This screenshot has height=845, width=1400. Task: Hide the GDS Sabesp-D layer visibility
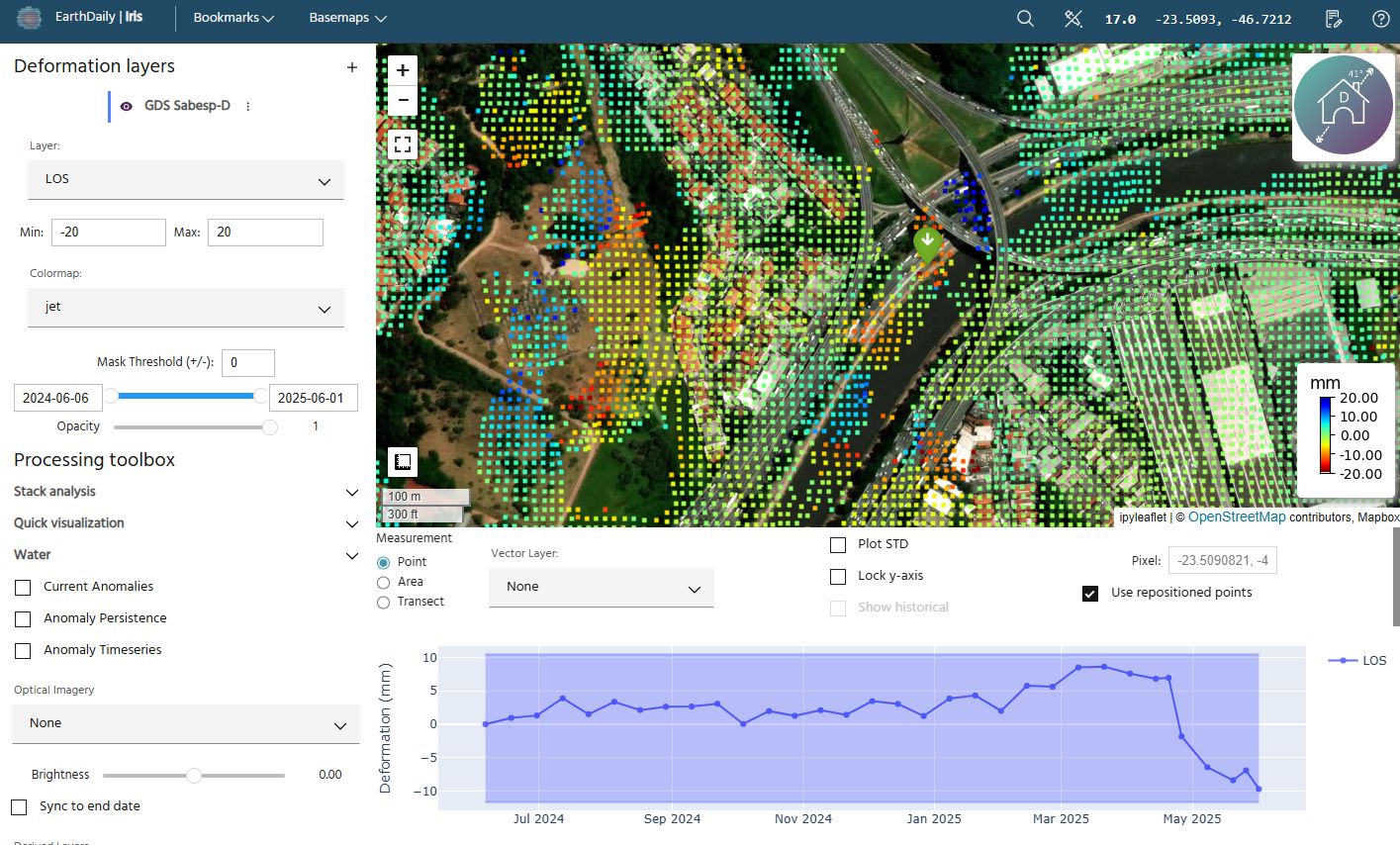click(x=126, y=107)
